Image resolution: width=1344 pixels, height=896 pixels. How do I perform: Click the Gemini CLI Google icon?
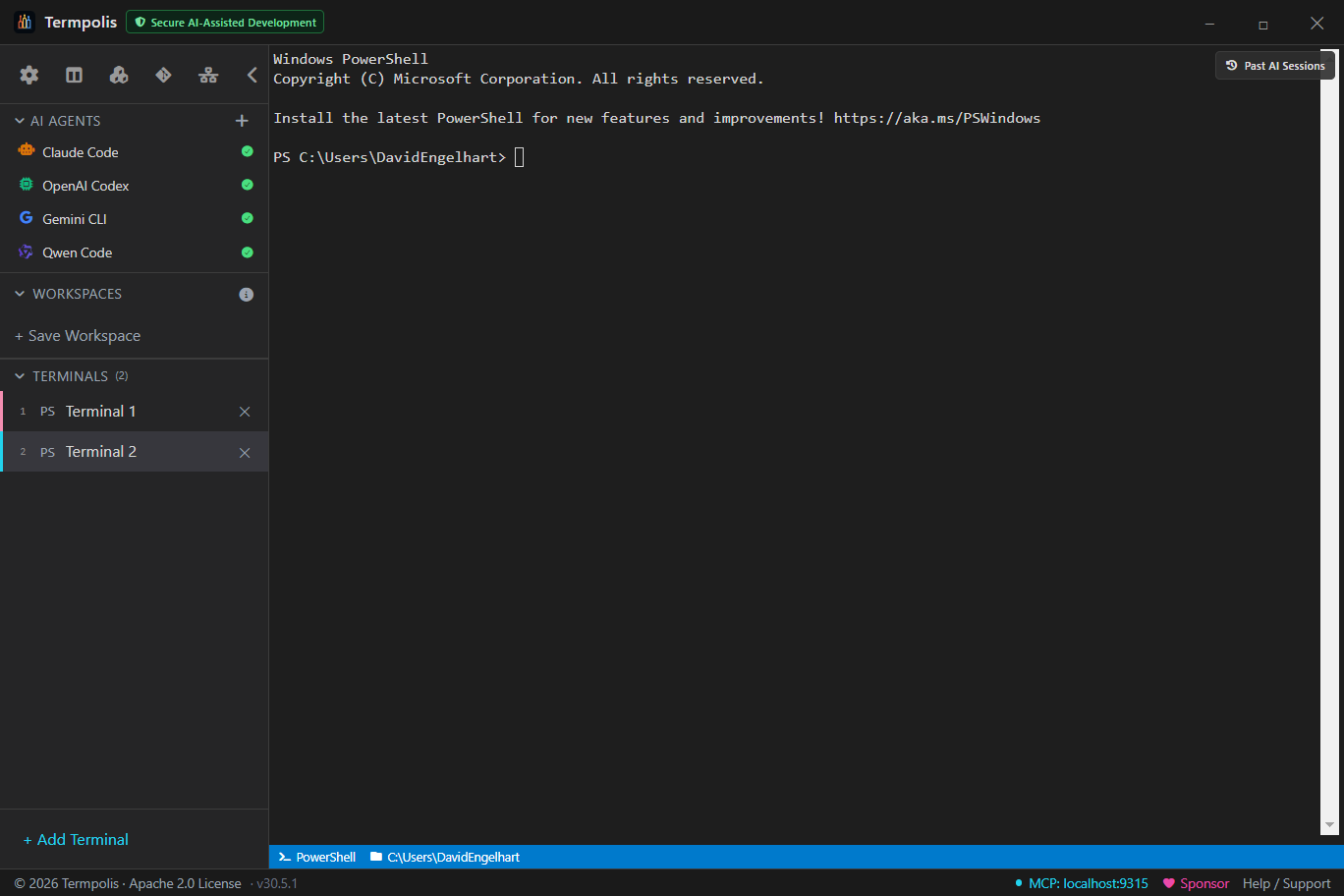tap(27, 218)
